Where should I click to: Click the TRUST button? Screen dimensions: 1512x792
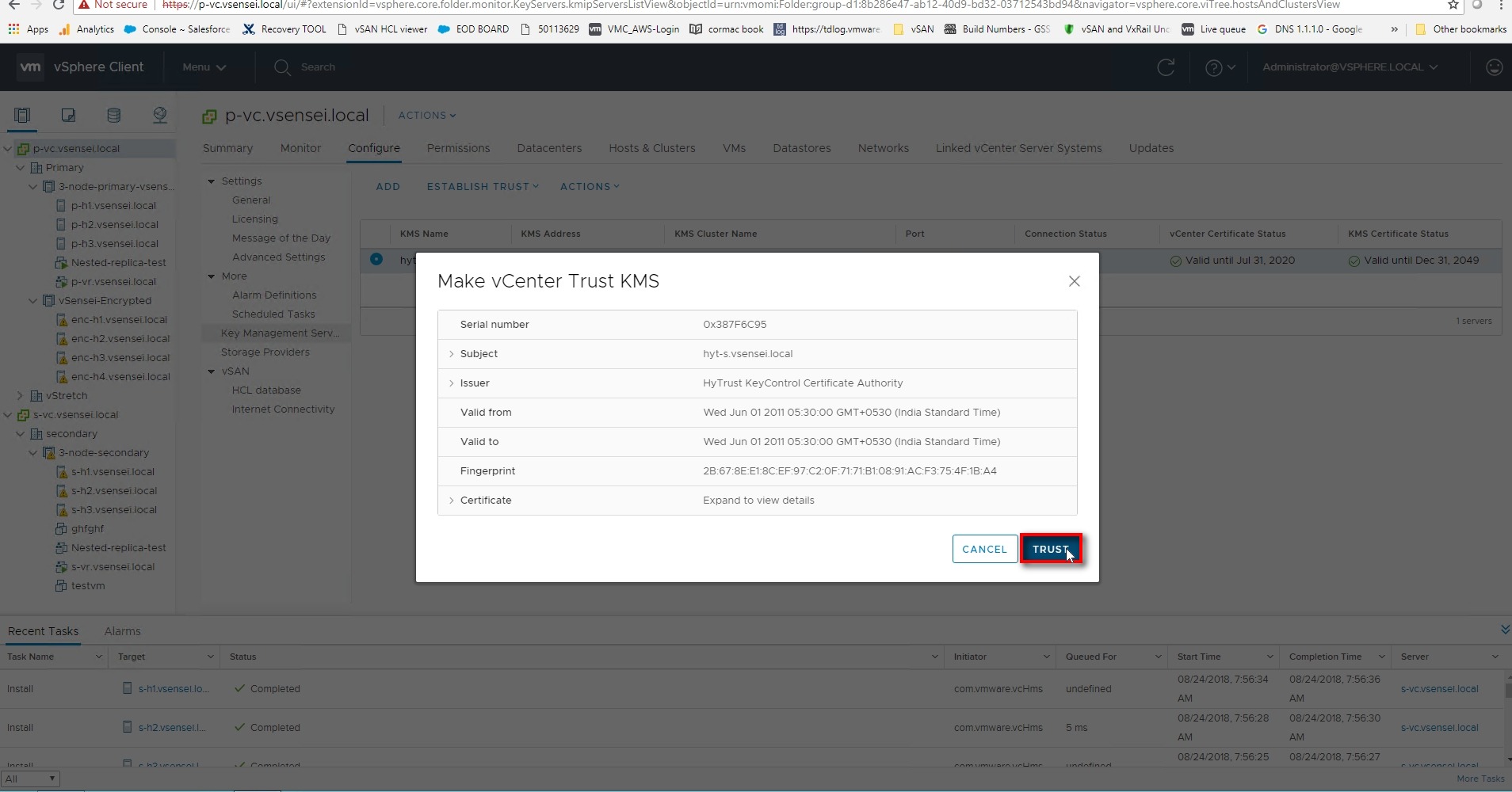(x=1050, y=549)
